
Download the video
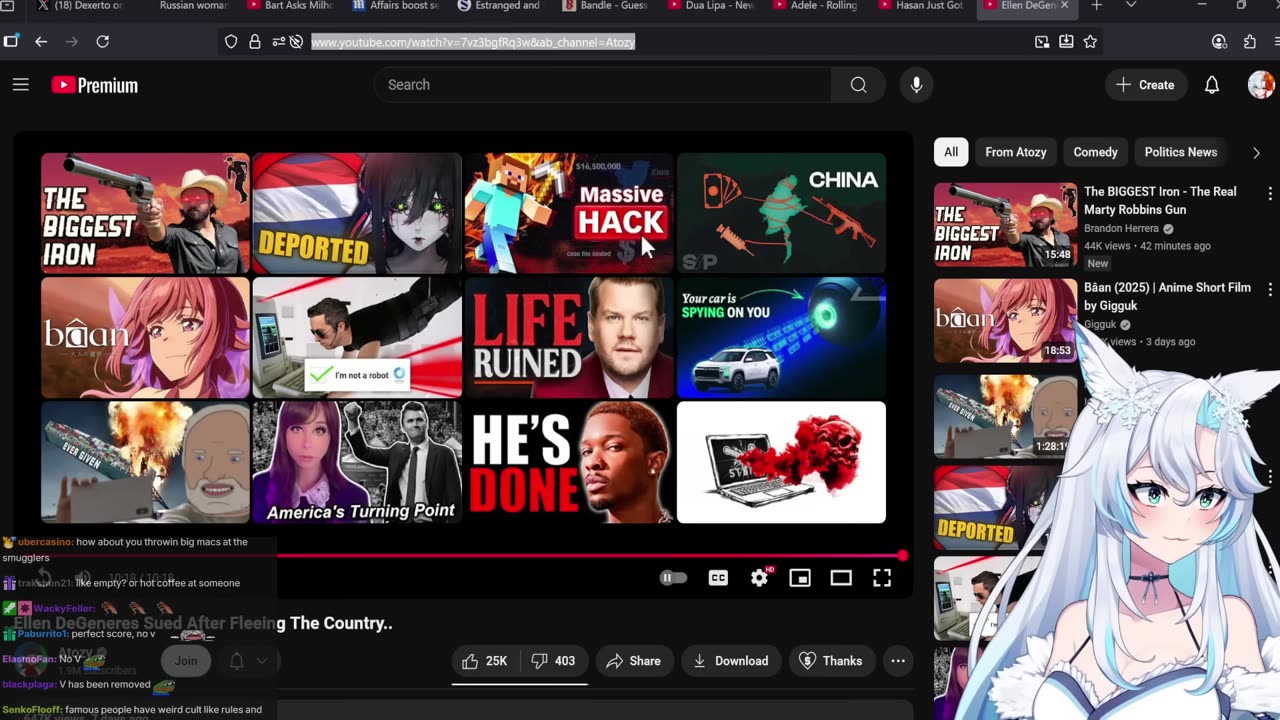[x=731, y=661]
